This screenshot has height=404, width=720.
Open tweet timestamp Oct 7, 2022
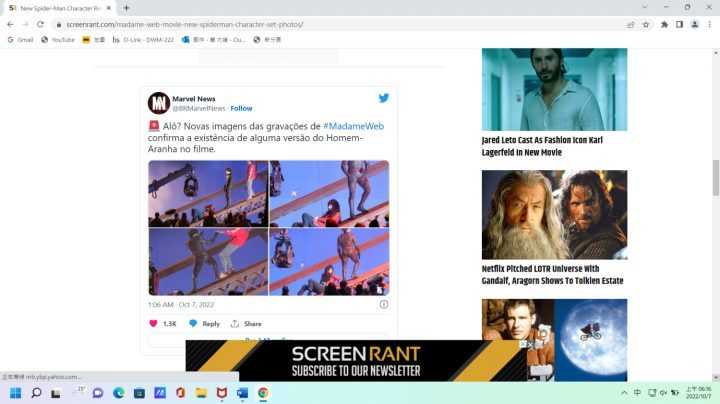click(x=181, y=304)
